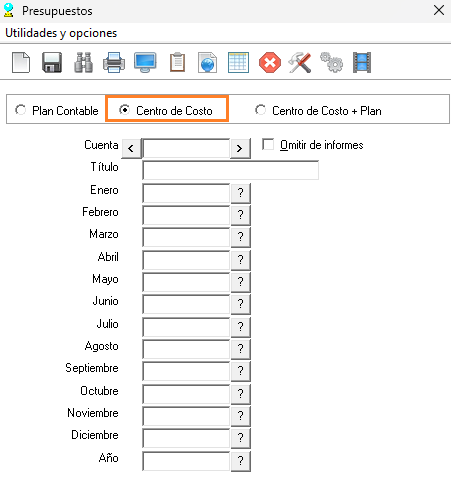Click the red X delete icon
The height and width of the screenshot is (491, 451).
pos(270,62)
